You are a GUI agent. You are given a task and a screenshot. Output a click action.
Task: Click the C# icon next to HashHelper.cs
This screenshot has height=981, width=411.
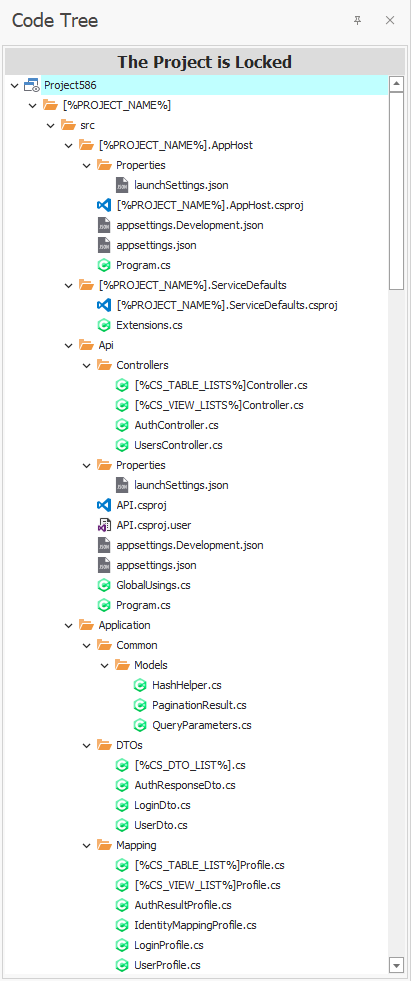(x=140, y=685)
